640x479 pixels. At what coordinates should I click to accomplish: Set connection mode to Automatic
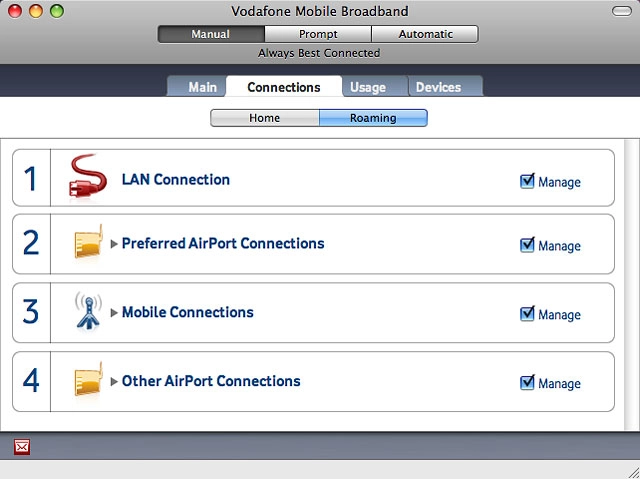(x=425, y=34)
